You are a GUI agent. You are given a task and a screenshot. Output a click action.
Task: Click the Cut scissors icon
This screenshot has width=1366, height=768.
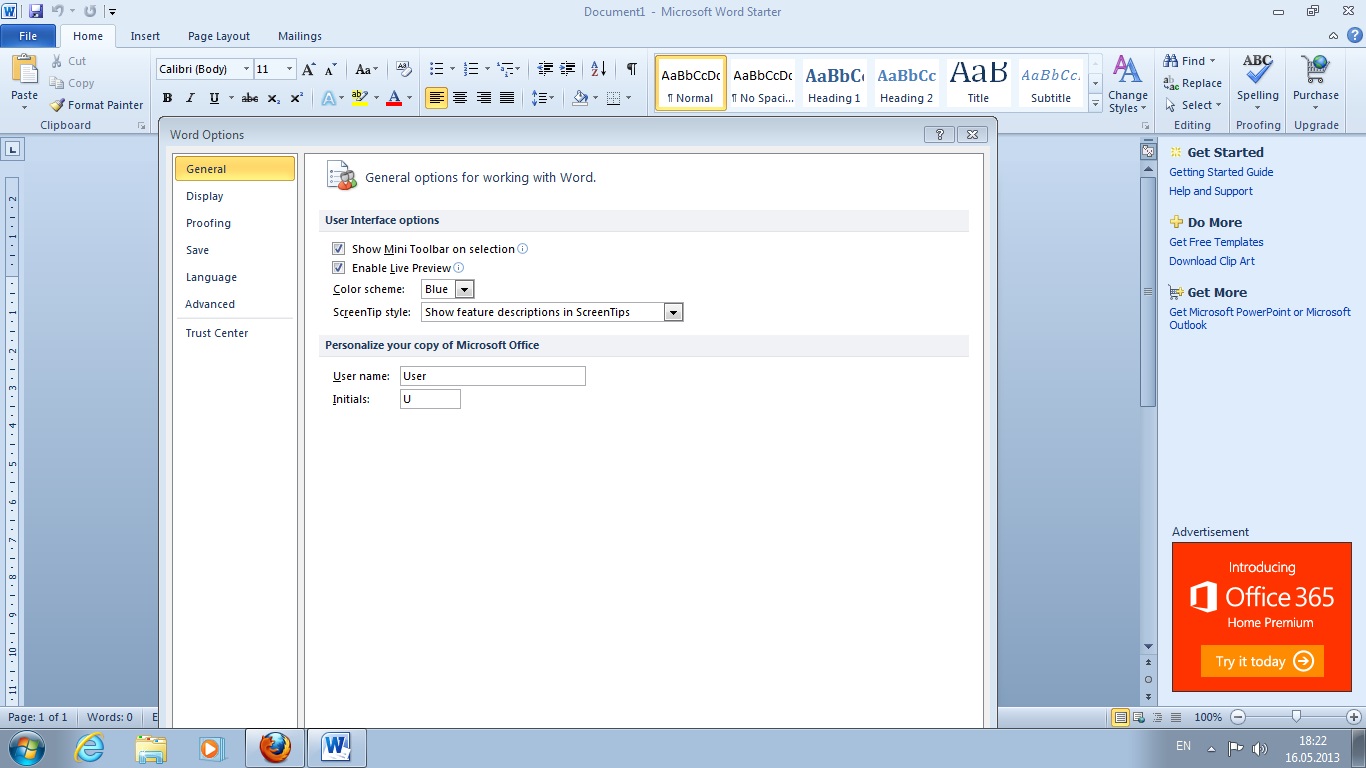point(57,61)
